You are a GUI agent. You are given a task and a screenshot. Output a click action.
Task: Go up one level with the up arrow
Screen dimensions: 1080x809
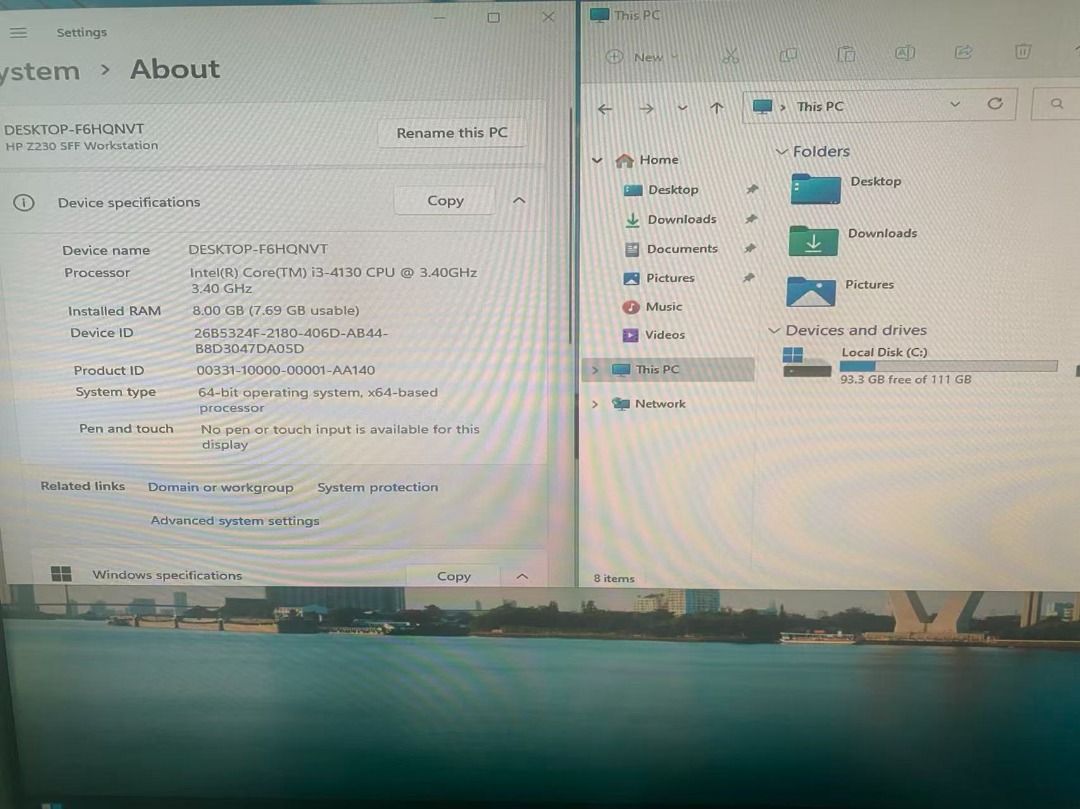(716, 107)
